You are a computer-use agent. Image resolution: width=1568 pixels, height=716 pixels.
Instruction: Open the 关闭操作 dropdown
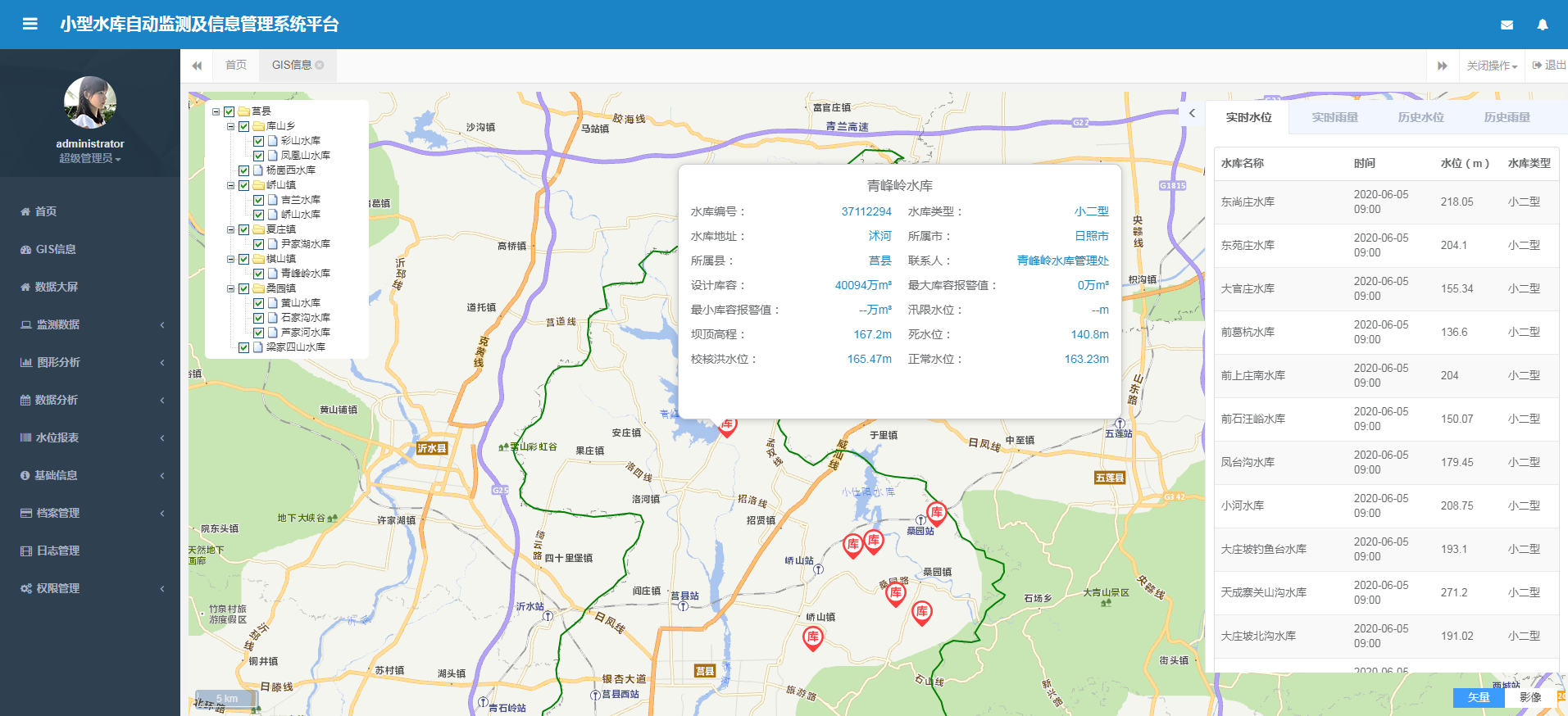(1491, 66)
